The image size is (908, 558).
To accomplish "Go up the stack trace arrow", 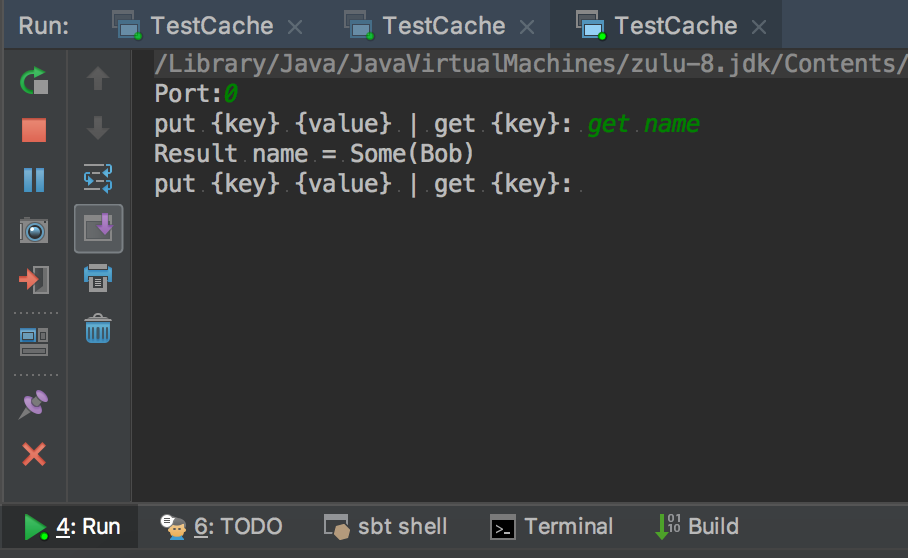I will (x=98, y=78).
